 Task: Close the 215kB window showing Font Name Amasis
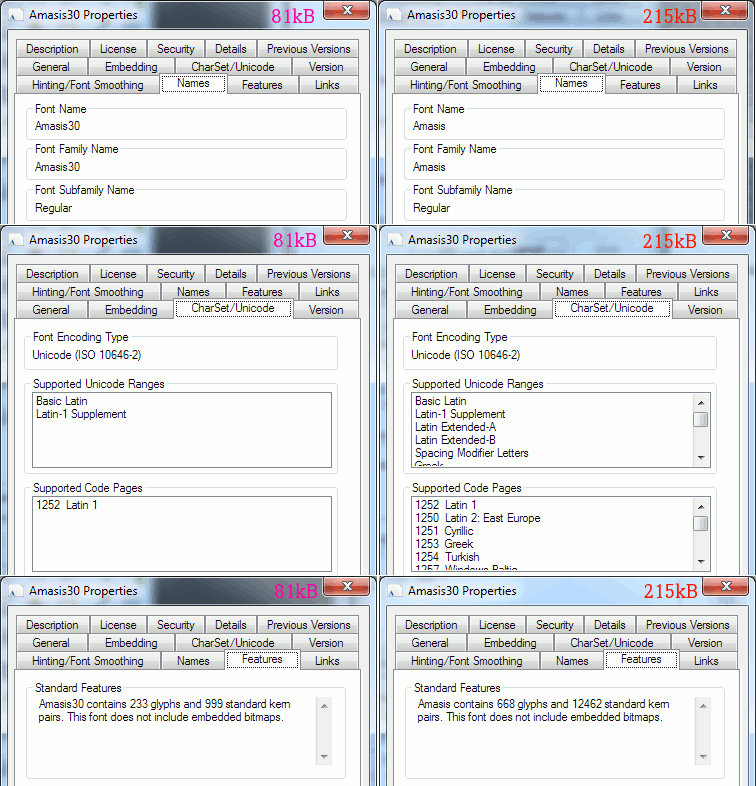coord(725,10)
